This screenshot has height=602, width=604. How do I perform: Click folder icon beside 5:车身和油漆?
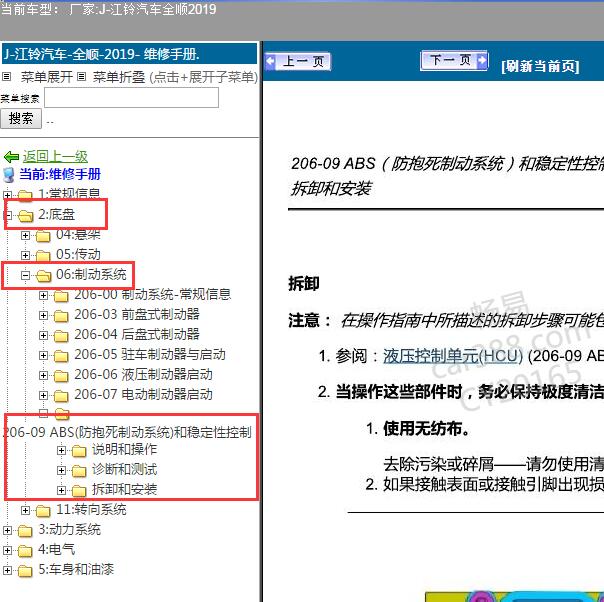[25, 571]
